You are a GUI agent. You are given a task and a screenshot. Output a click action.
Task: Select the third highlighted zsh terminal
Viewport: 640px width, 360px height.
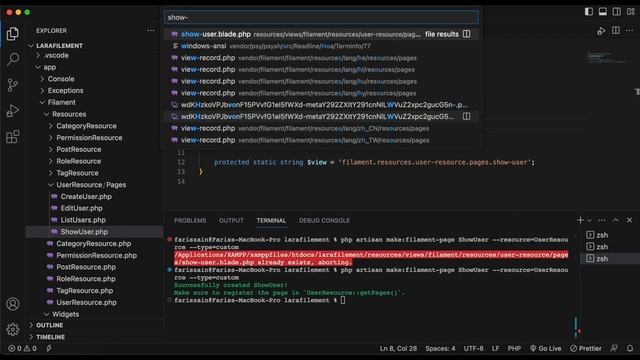click(609, 259)
